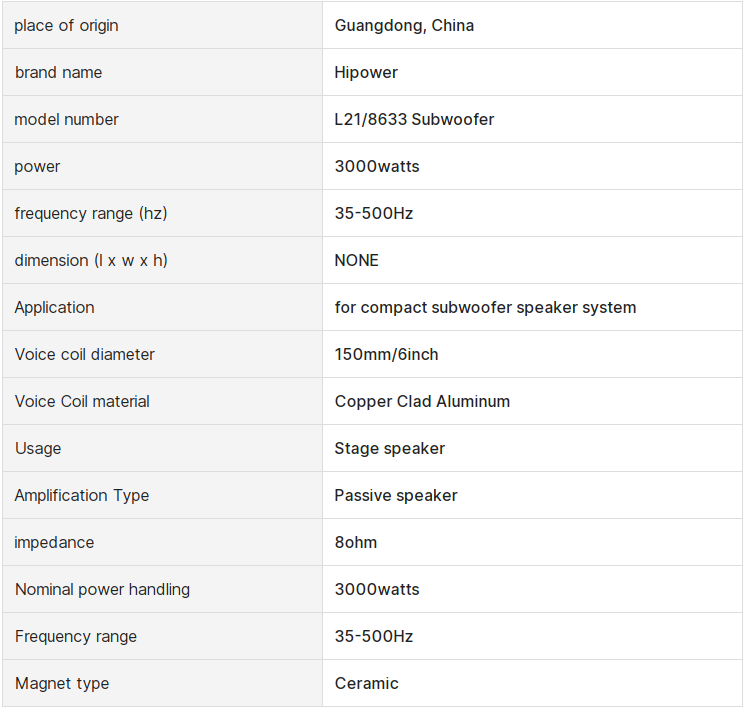Click the "Amplification Type" label

click(82, 496)
